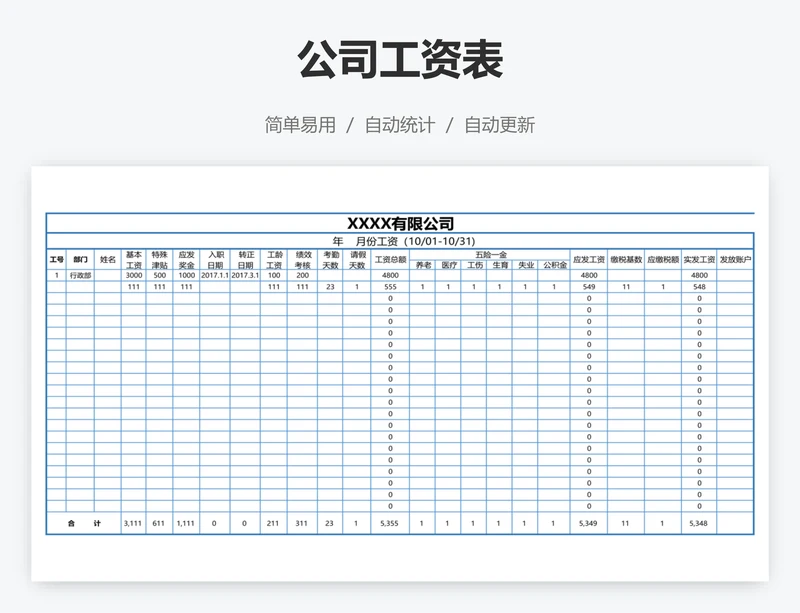Click the 公积金 sub-column header
800x613 pixels.
pos(552,263)
